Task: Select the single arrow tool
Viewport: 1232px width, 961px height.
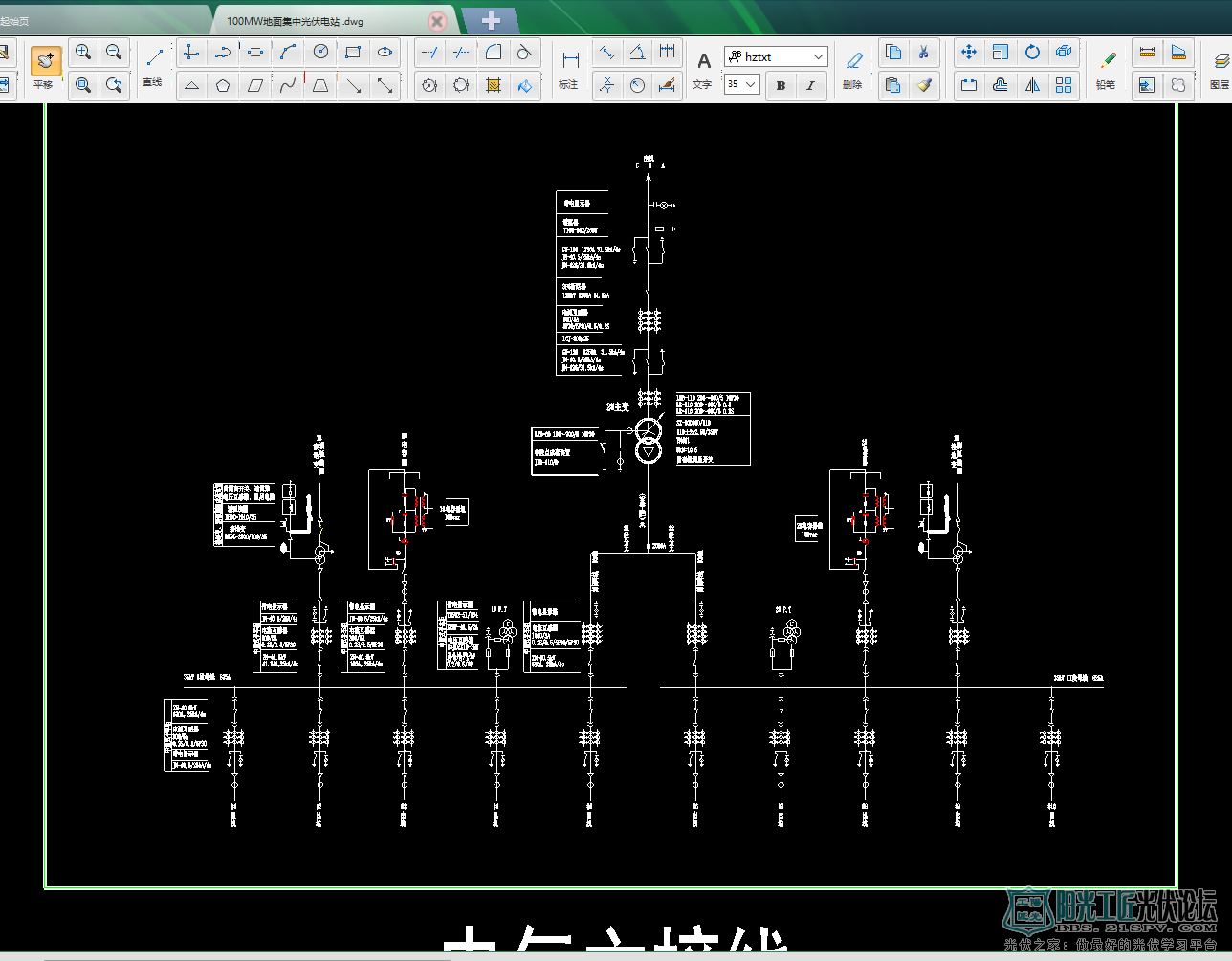Action: tap(353, 85)
